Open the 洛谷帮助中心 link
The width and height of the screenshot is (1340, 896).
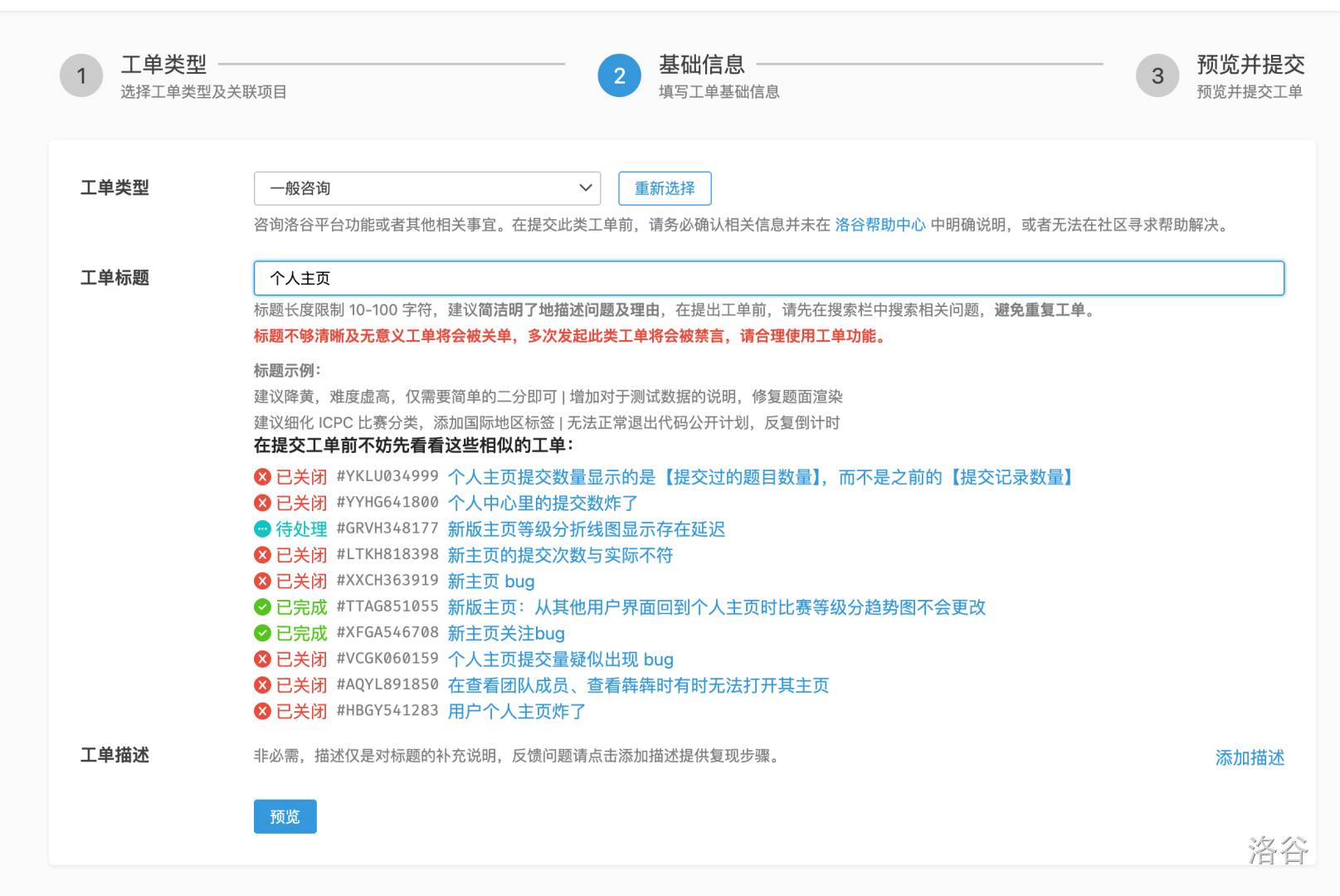pos(880,225)
